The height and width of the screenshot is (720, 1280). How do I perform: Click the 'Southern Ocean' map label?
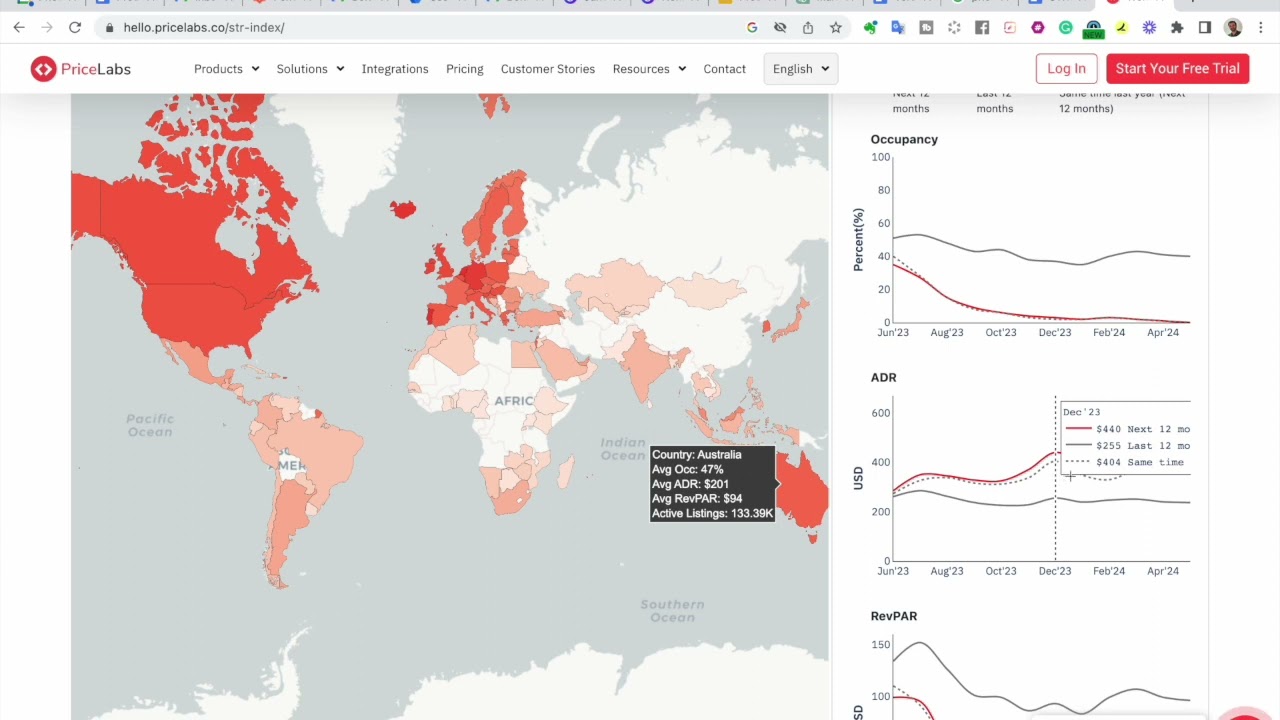(673, 610)
